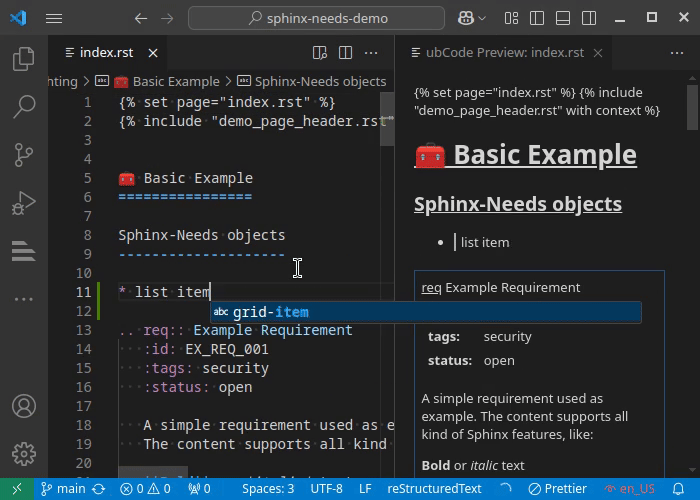Toggle bottom panel visibility
Viewport: 700px width, 500px height.
(x=562, y=18)
